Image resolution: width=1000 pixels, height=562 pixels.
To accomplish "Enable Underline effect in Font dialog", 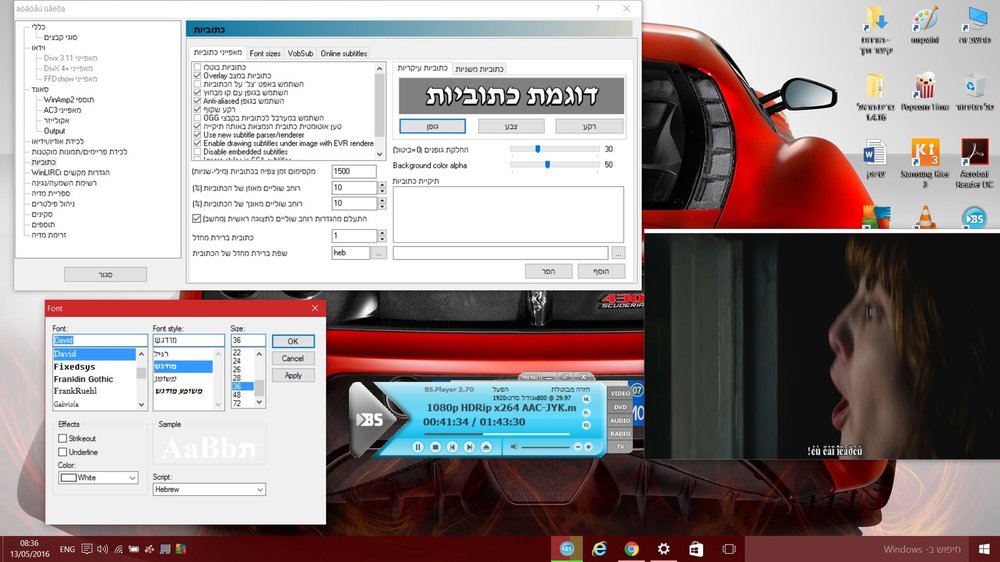I will point(62,452).
